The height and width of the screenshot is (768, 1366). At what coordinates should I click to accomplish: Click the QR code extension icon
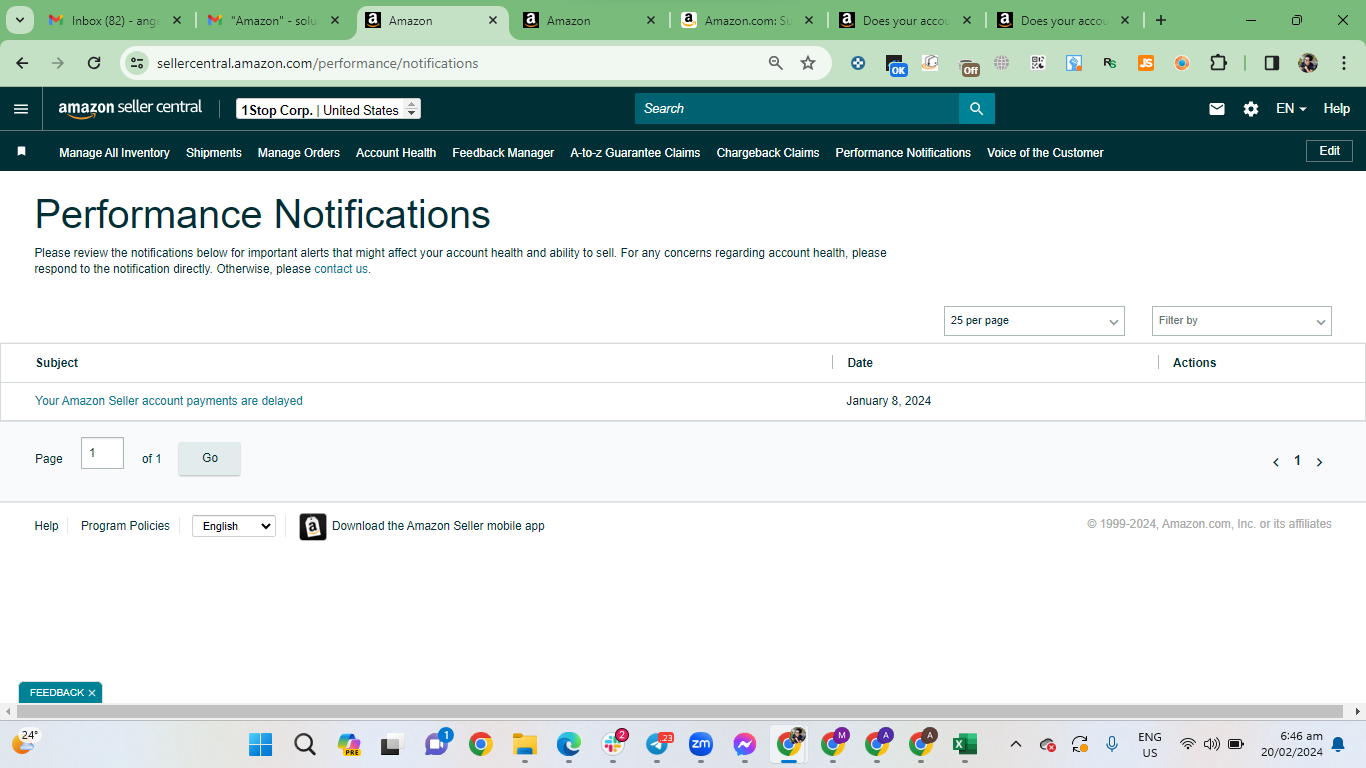(x=1038, y=63)
